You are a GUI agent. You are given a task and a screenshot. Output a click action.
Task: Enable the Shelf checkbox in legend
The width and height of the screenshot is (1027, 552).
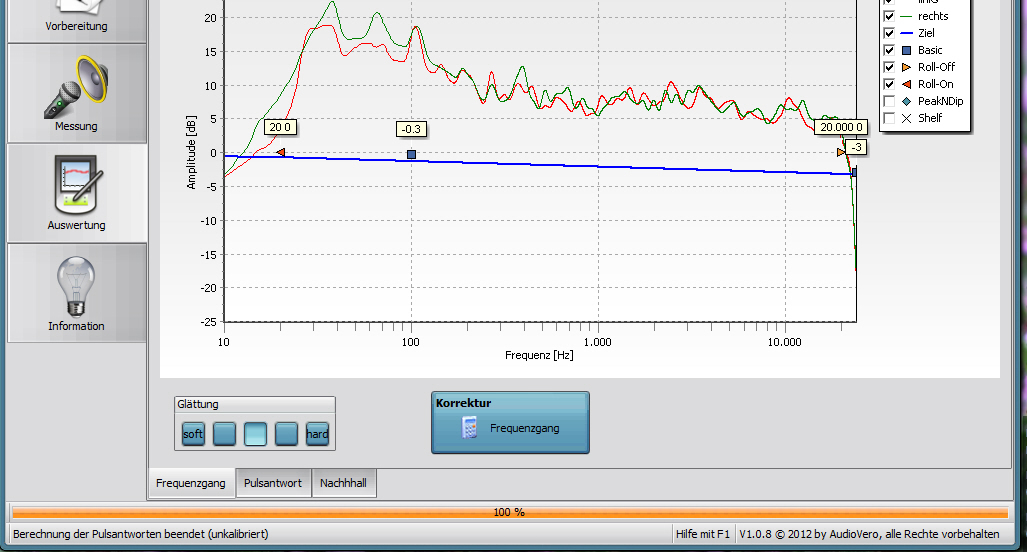click(x=889, y=118)
